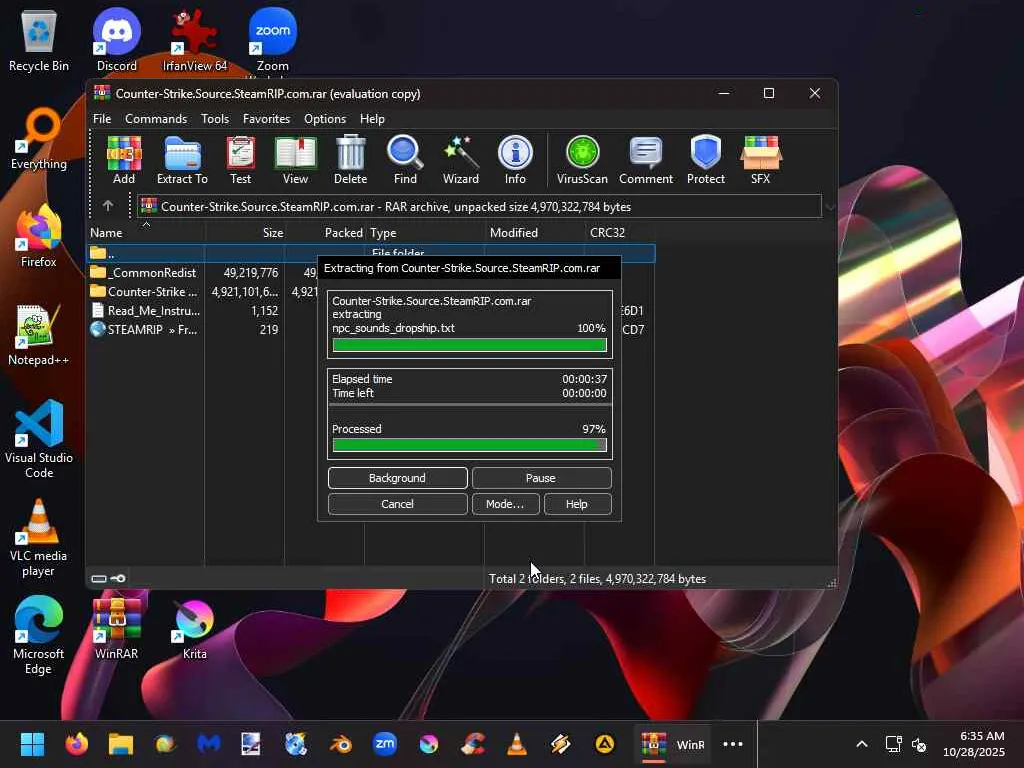The image size is (1024, 768).
Task: Open the Wizard toolbar icon
Action: (x=460, y=160)
